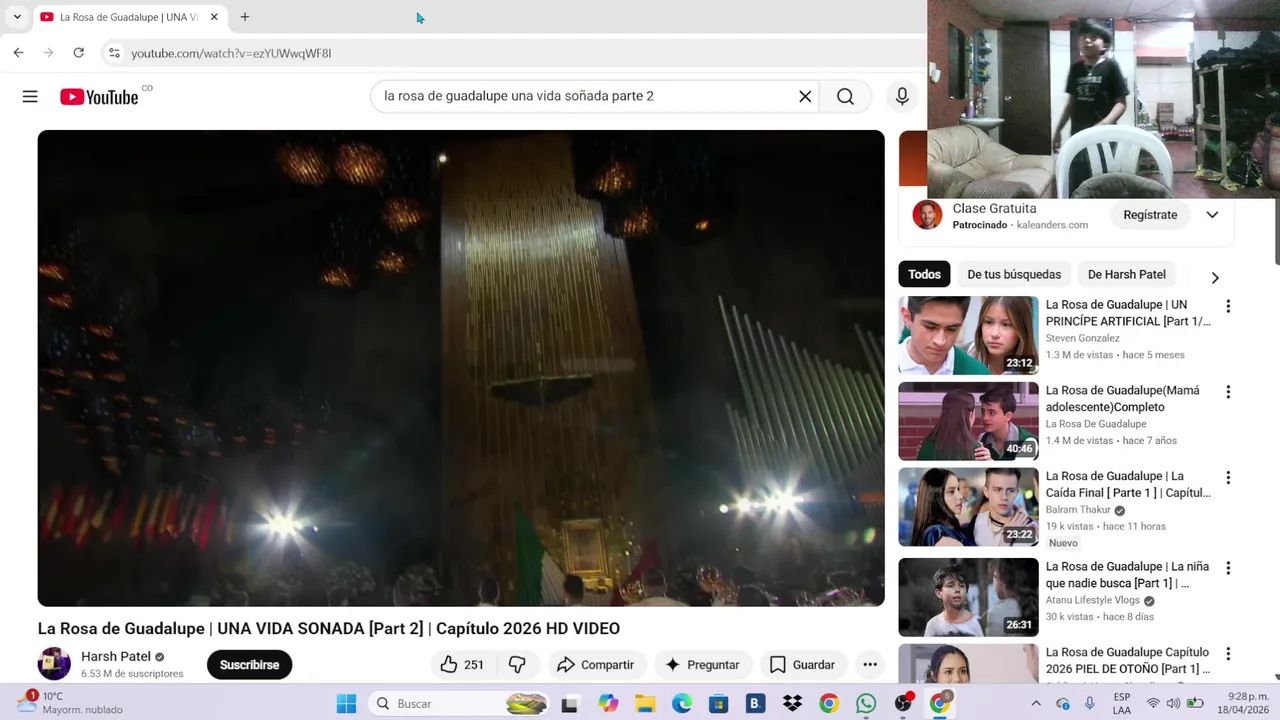Click the 'Atanu Lifestyle Vlogs' channel name

tap(1093, 600)
